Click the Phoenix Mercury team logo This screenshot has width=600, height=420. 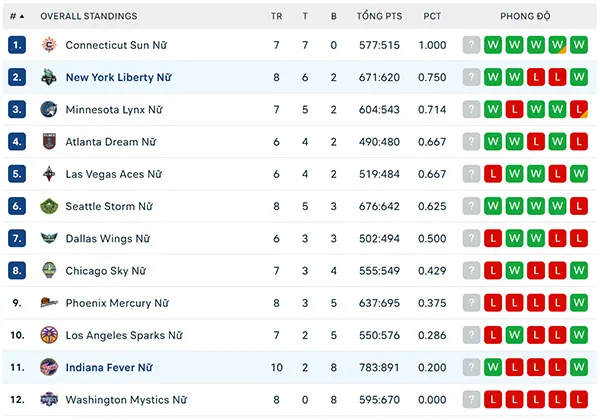coord(49,303)
